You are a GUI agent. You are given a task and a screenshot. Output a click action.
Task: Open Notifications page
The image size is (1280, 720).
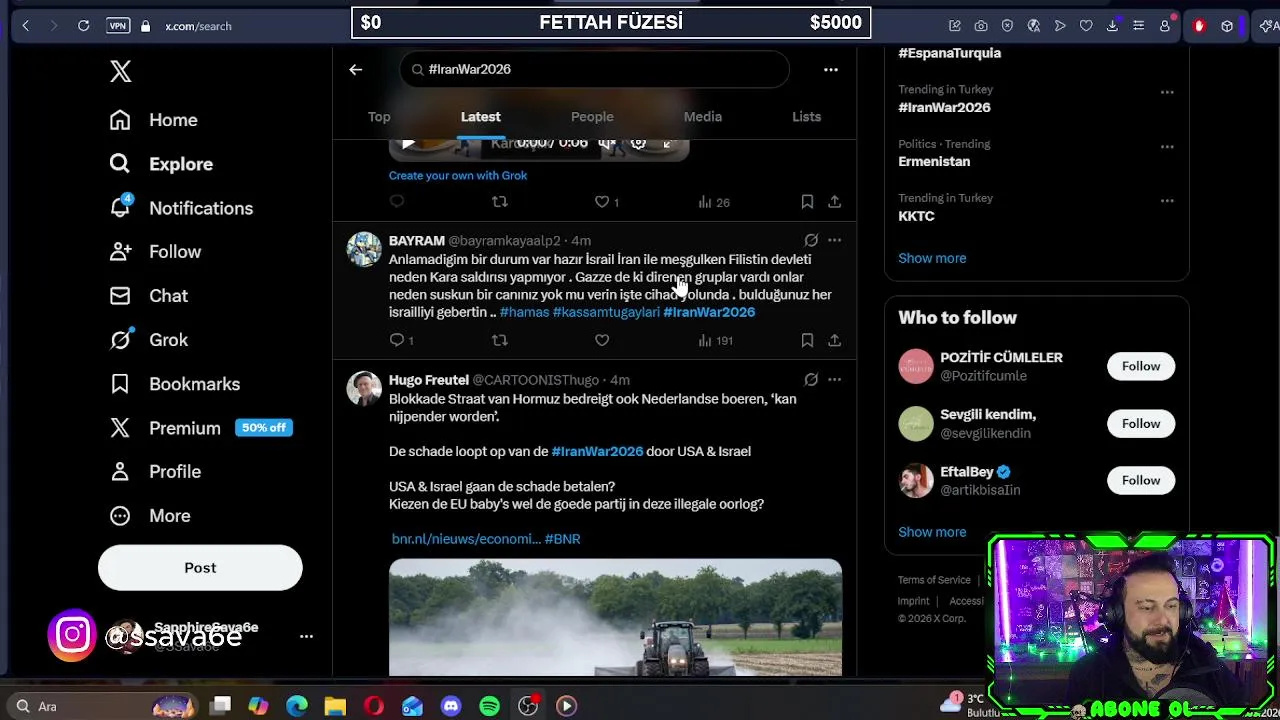coord(181,208)
